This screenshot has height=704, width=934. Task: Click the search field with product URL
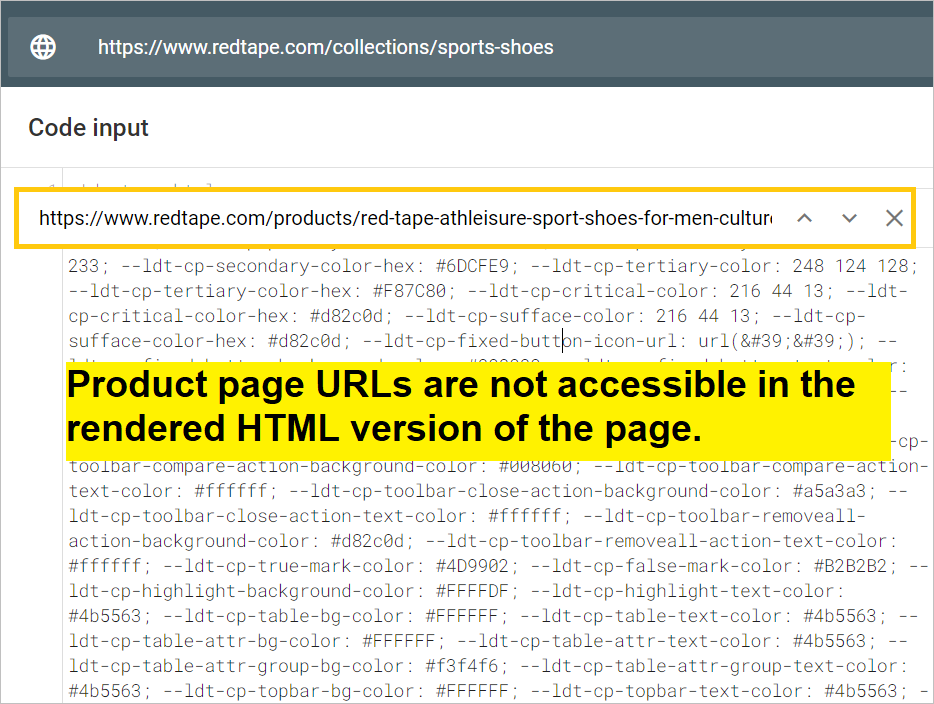pyautogui.click(x=406, y=218)
